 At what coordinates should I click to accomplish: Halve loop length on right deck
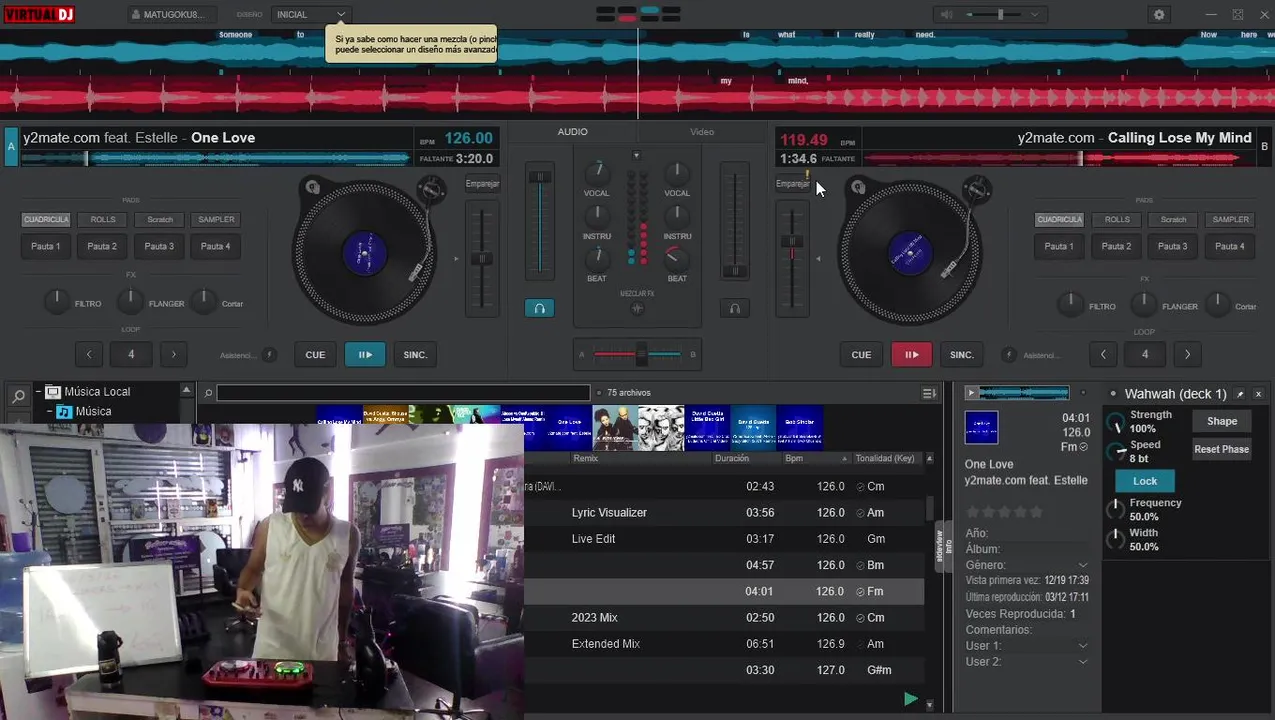click(x=1103, y=354)
